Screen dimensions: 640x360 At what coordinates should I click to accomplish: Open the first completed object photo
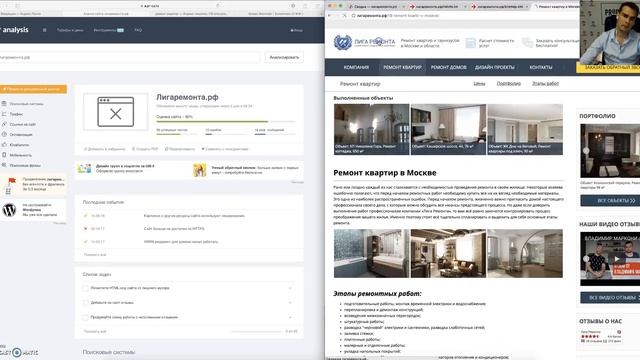(371, 129)
